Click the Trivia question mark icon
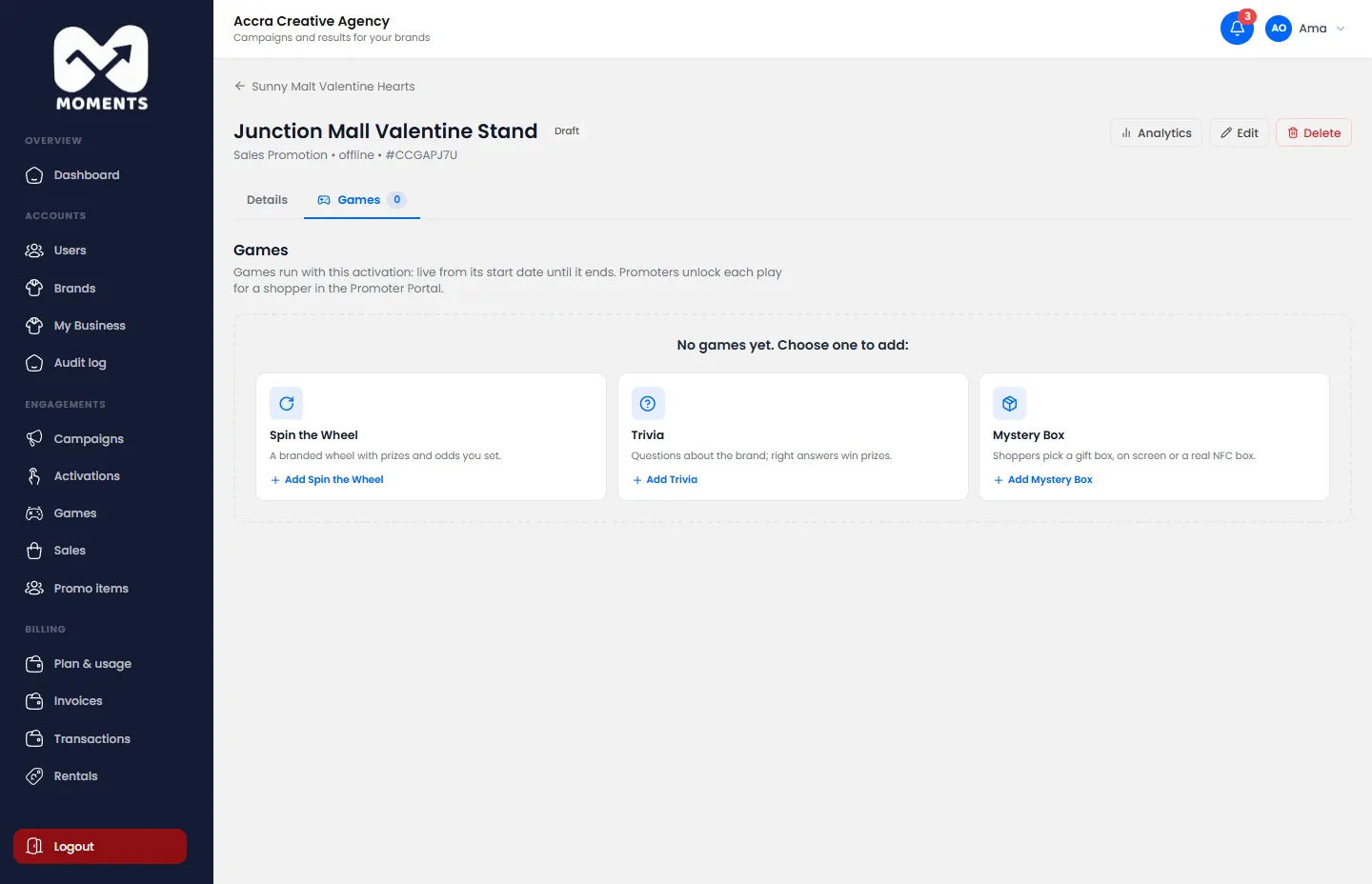The width and height of the screenshot is (1372, 884). point(648,403)
